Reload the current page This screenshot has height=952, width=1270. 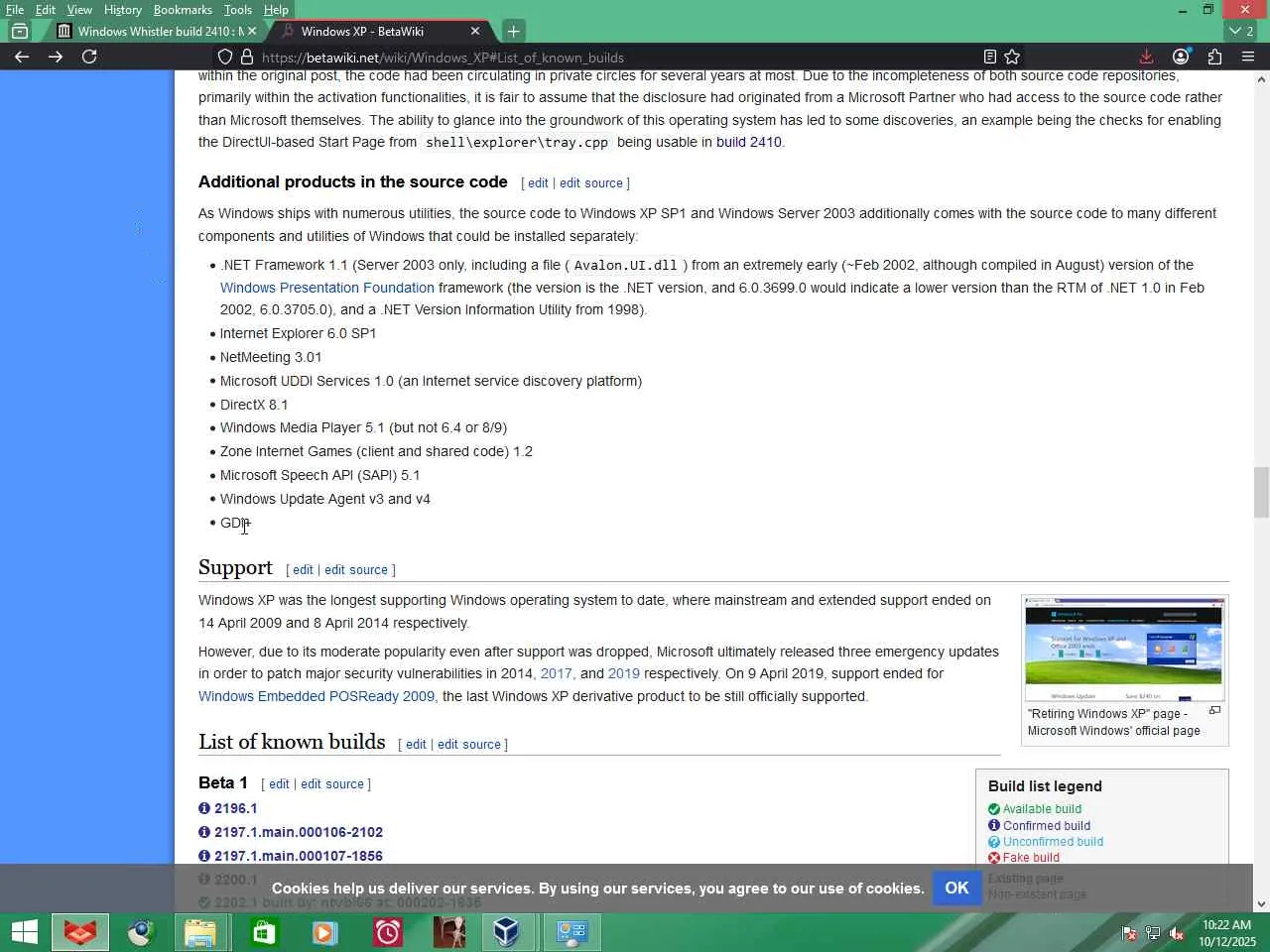pyautogui.click(x=89, y=57)
